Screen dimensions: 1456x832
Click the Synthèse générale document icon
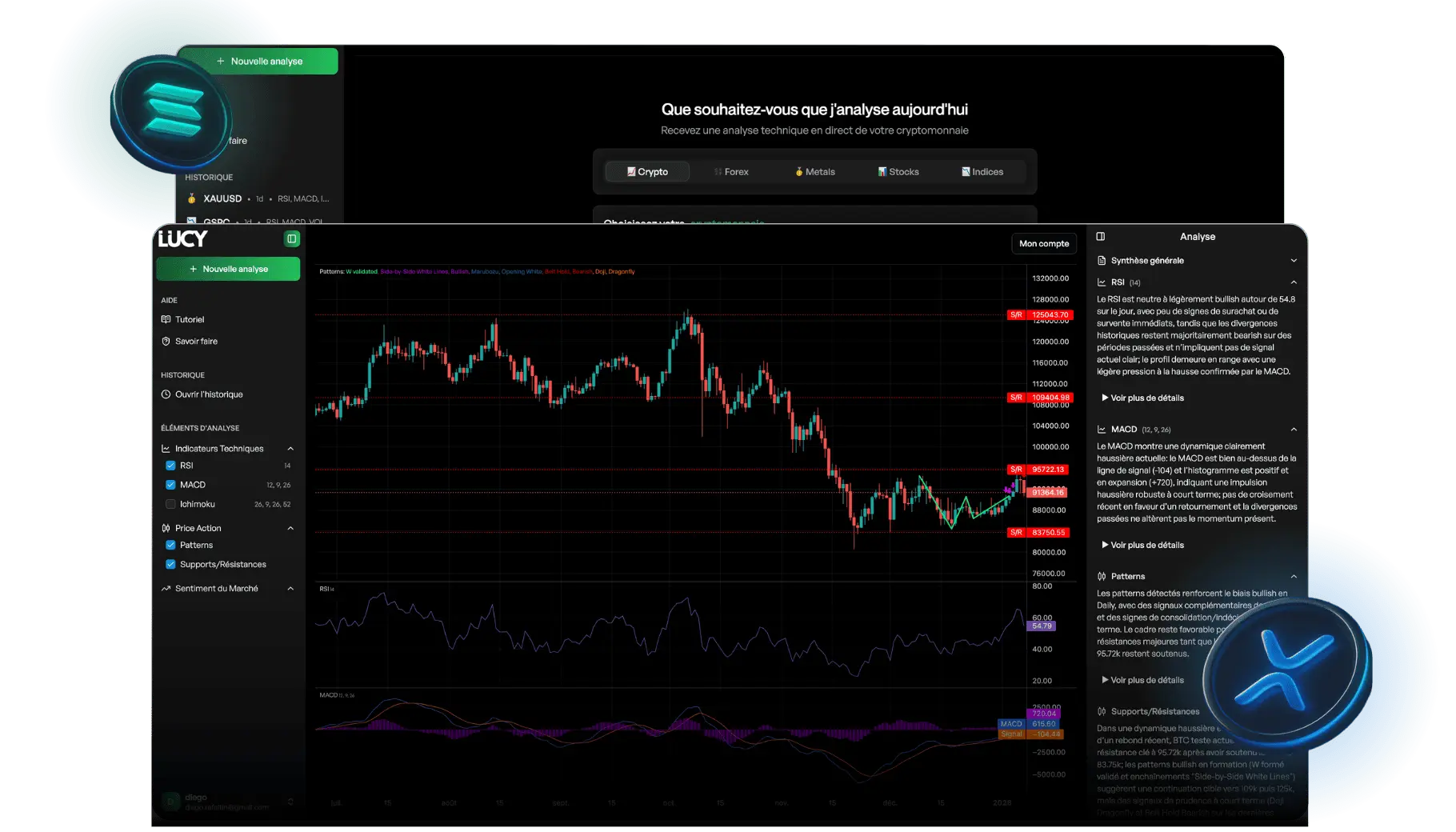tap(1102, 261)
